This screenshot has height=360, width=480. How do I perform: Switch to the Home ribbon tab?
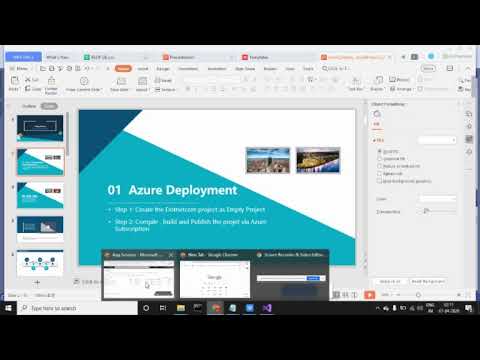click(x=123, y=68)
